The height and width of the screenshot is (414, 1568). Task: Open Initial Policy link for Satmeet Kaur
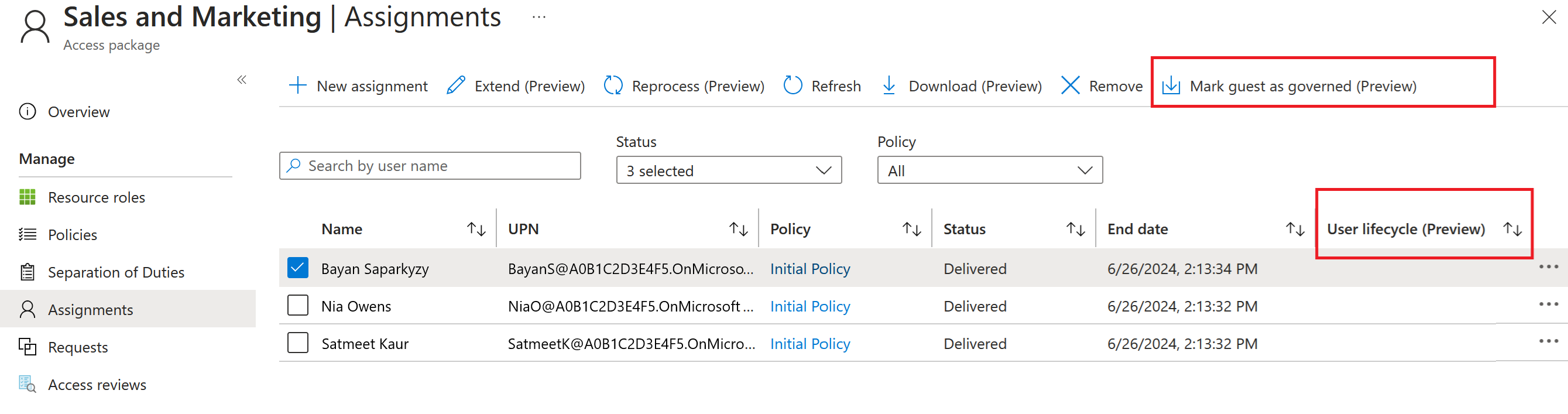[809, 344]
